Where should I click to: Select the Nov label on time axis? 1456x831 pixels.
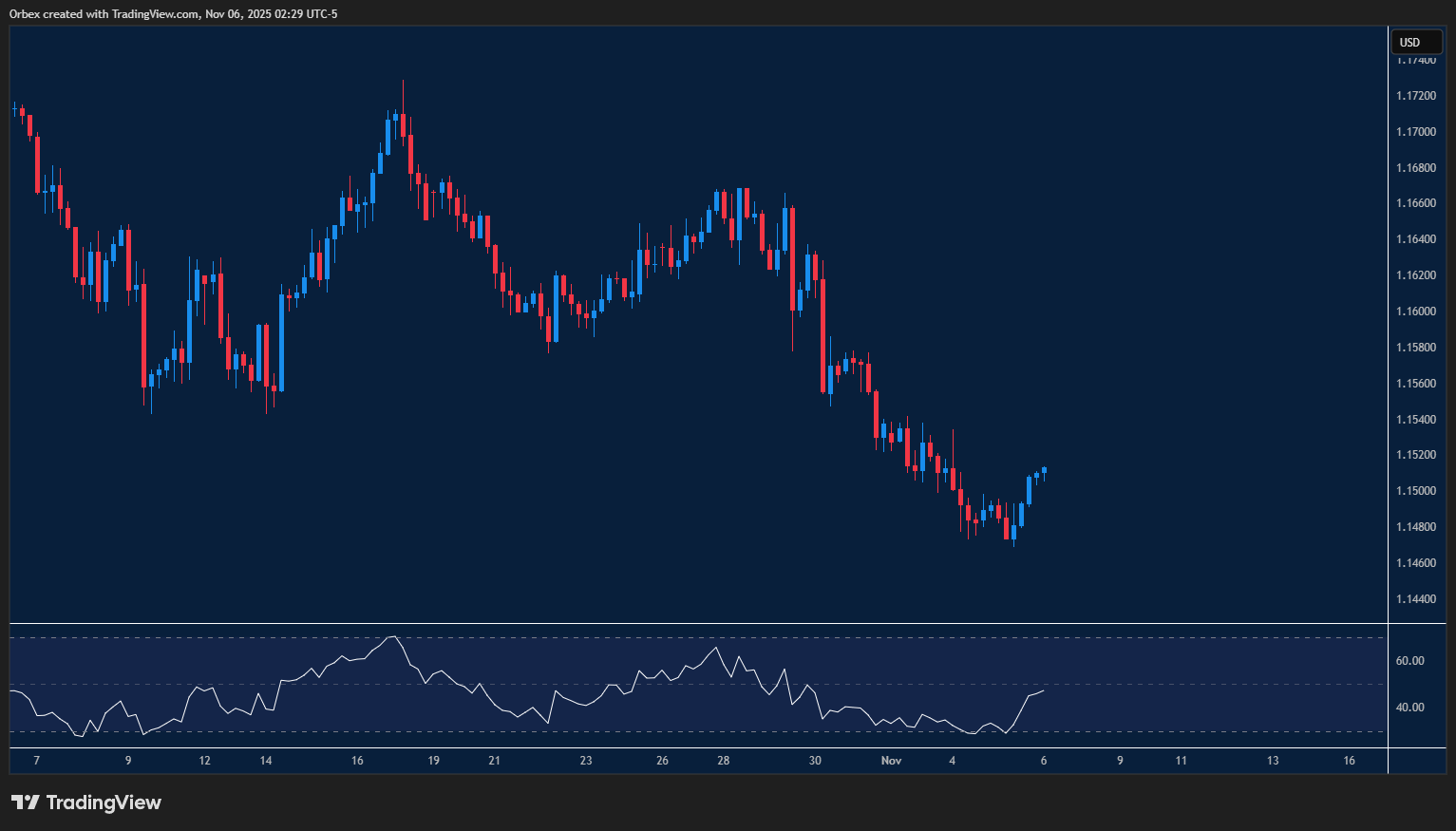click(x=891, y=761)
